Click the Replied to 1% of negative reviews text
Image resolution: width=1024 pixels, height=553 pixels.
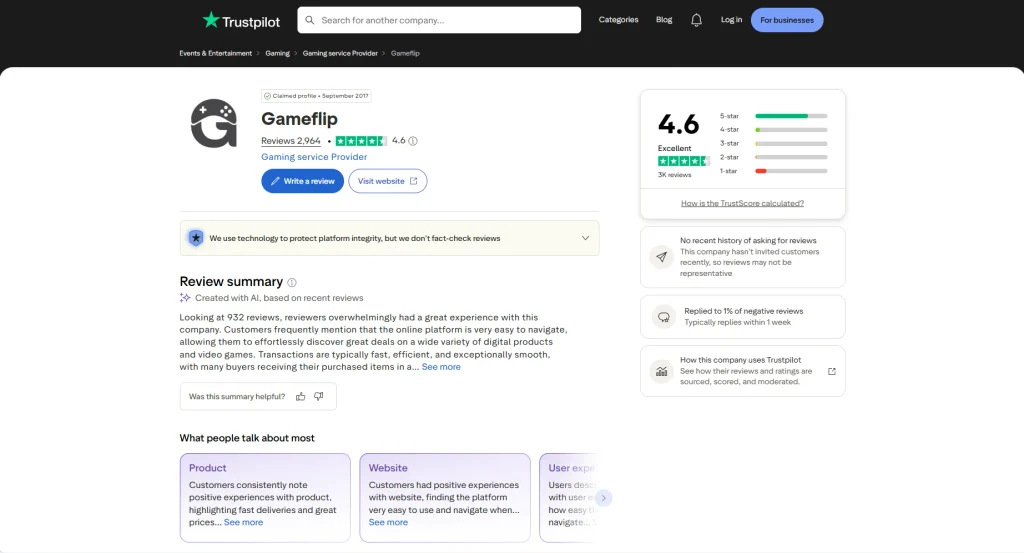tap(743, 311)
